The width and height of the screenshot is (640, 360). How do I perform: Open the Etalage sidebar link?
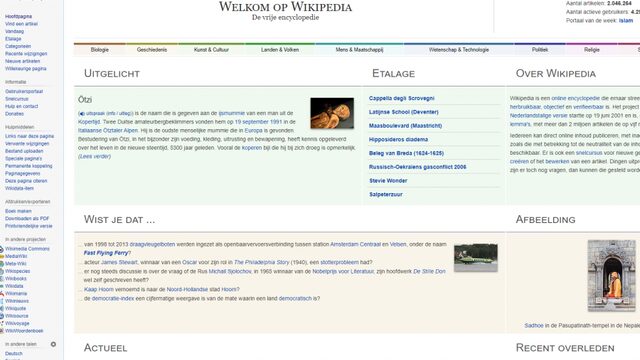click(x=13, y=39)
